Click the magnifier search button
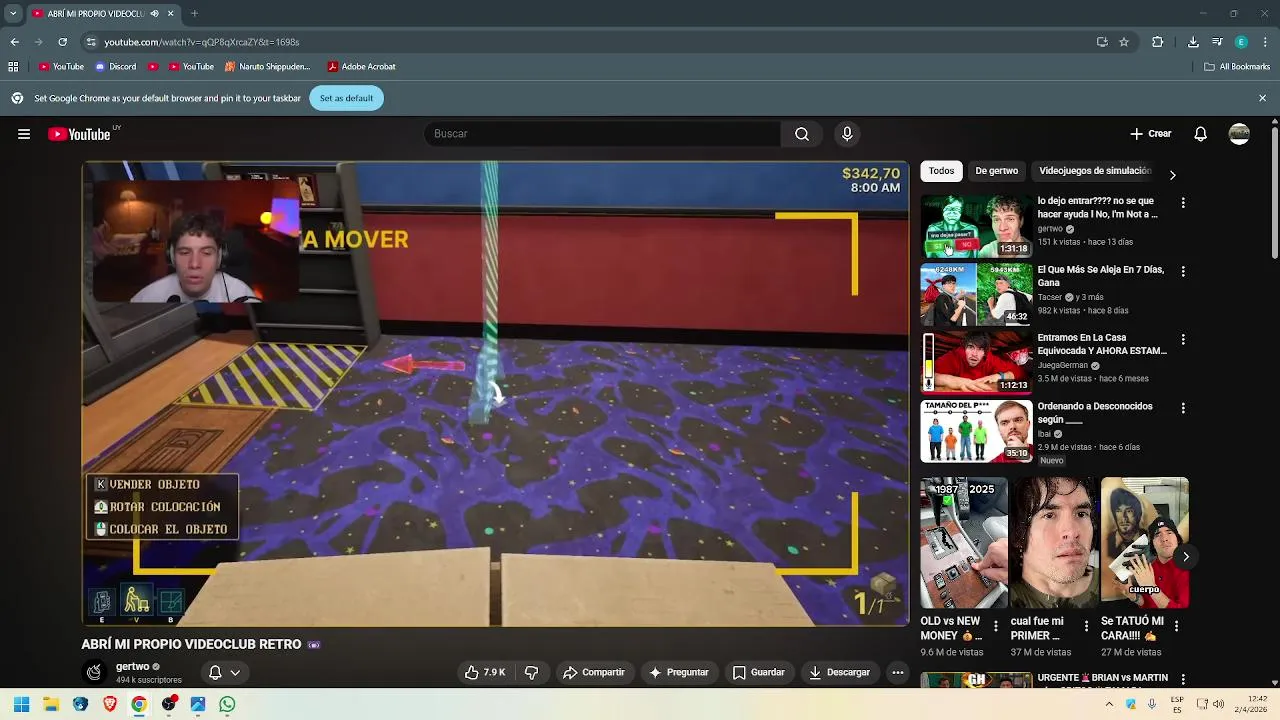 pyautogui.click(x=802, y=134)
